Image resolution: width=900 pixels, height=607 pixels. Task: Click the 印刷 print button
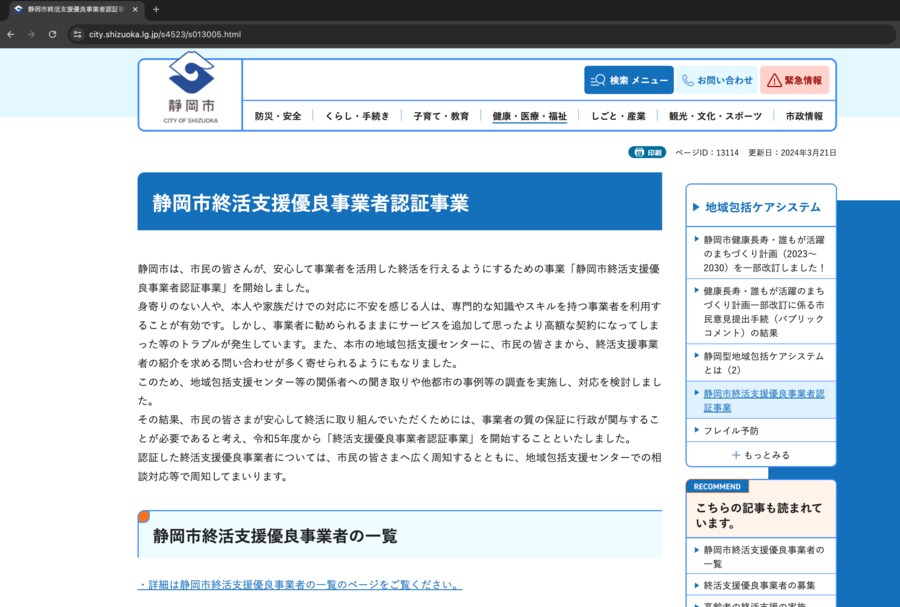pyautogui.click(x=647, y=153)
